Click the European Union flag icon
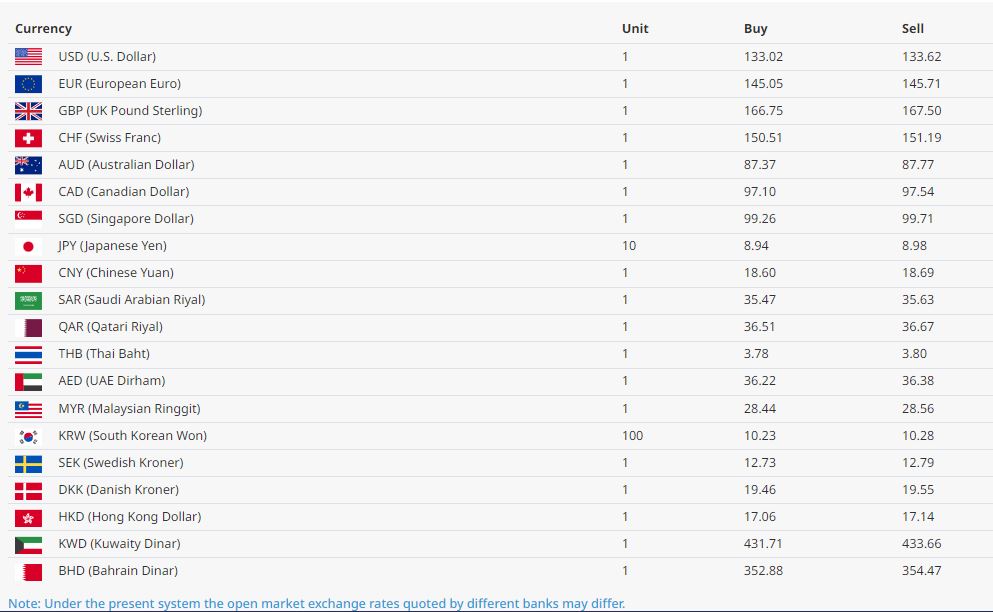The image size is (993, 612). pyautogui.click(x=28, y=84)
